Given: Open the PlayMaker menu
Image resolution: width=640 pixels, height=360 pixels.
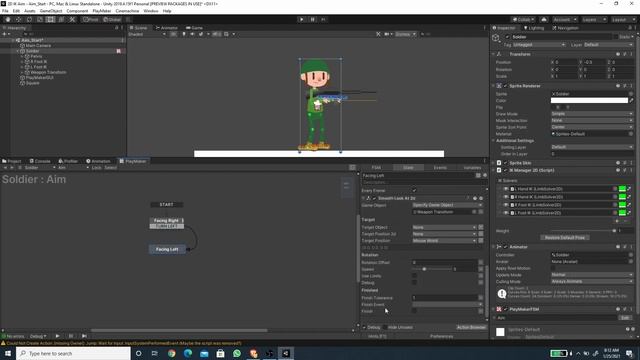Looking at the screenshot, I should tap(102, 11).
